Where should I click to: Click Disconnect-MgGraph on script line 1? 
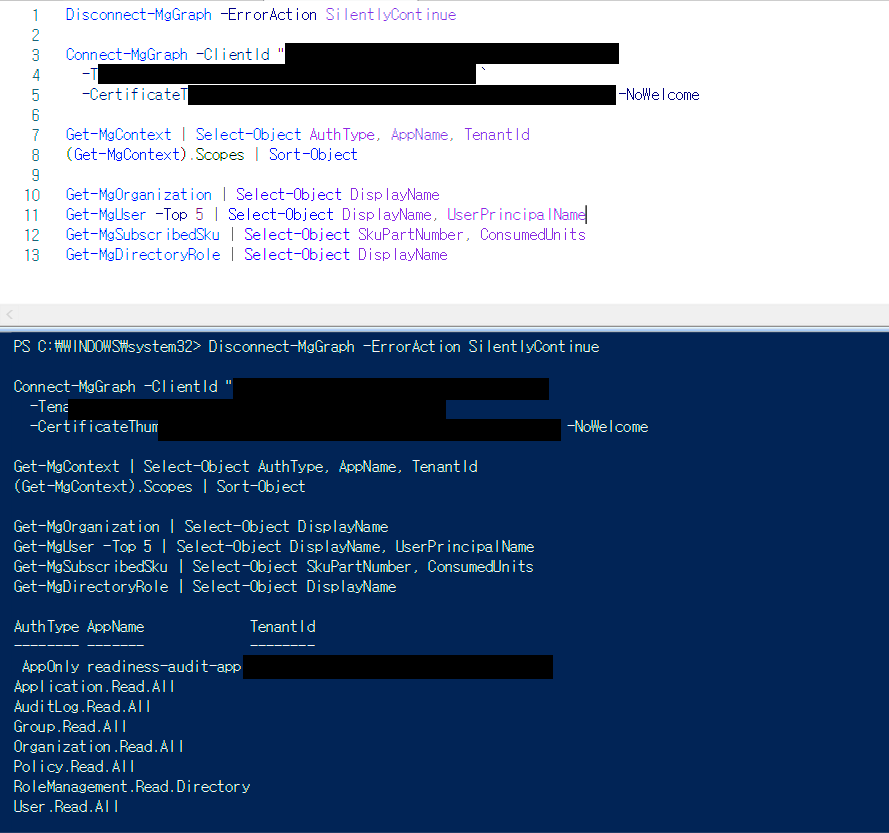point(138,15)
